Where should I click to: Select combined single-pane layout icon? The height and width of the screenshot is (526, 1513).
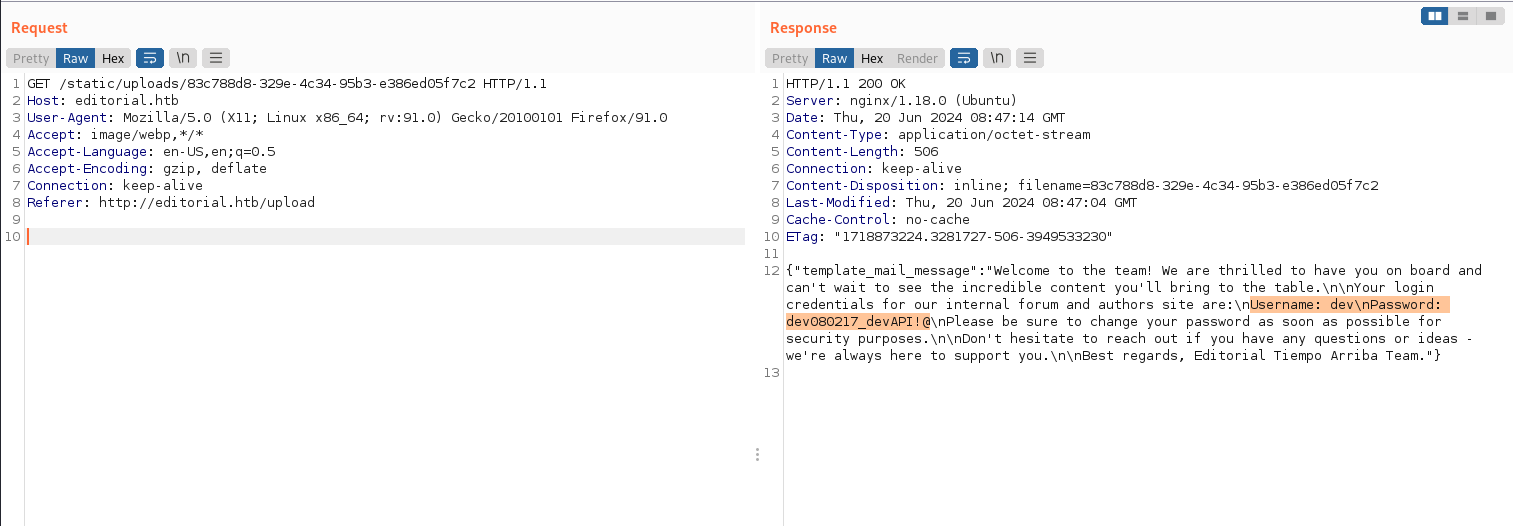[1491, 16]
